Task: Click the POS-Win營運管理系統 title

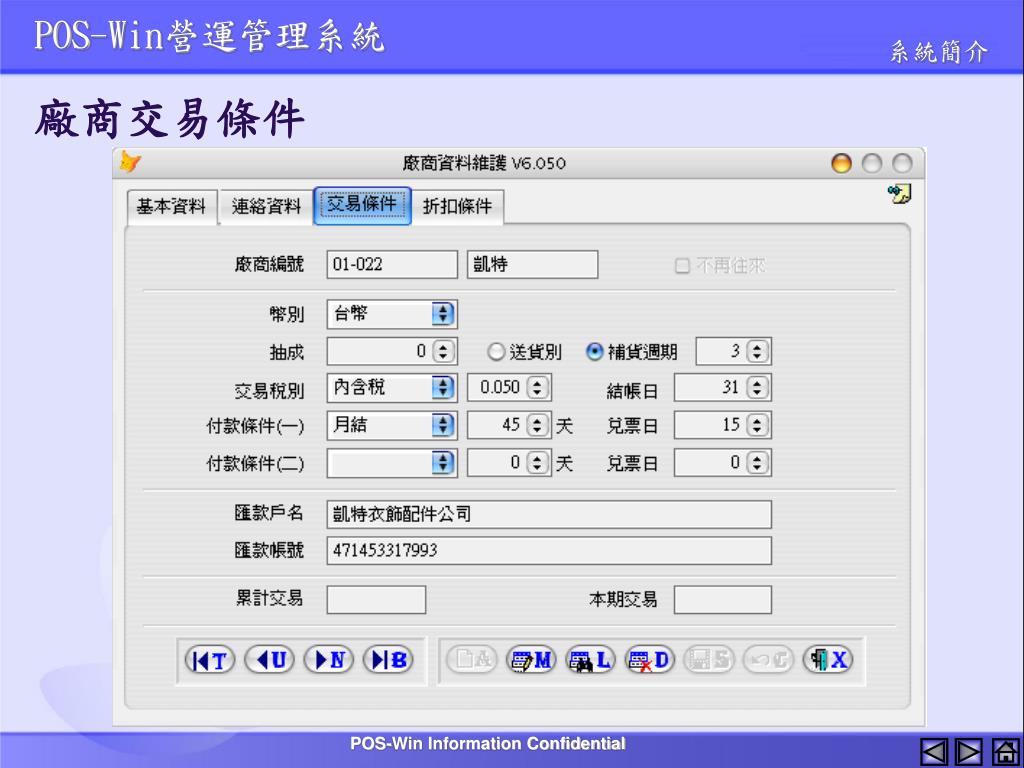Action: [x=209, y=35]
